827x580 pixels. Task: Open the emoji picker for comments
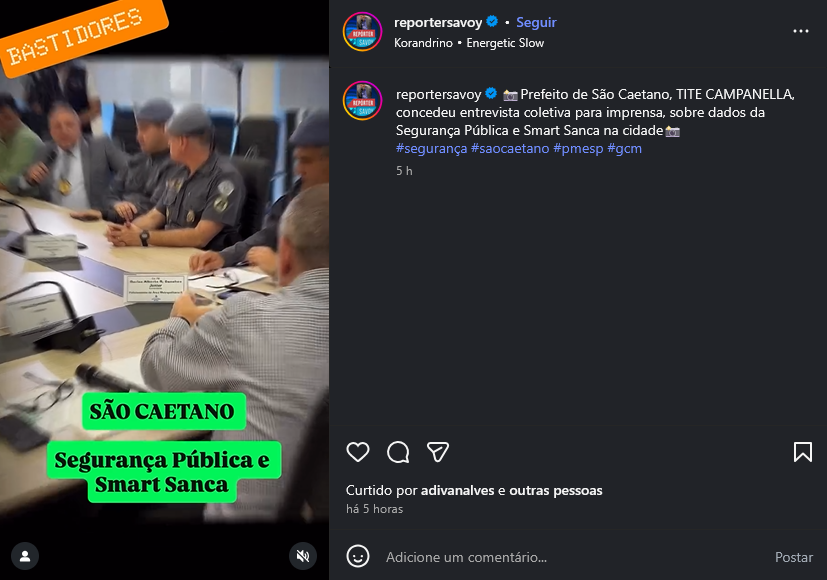coord(358,556)
